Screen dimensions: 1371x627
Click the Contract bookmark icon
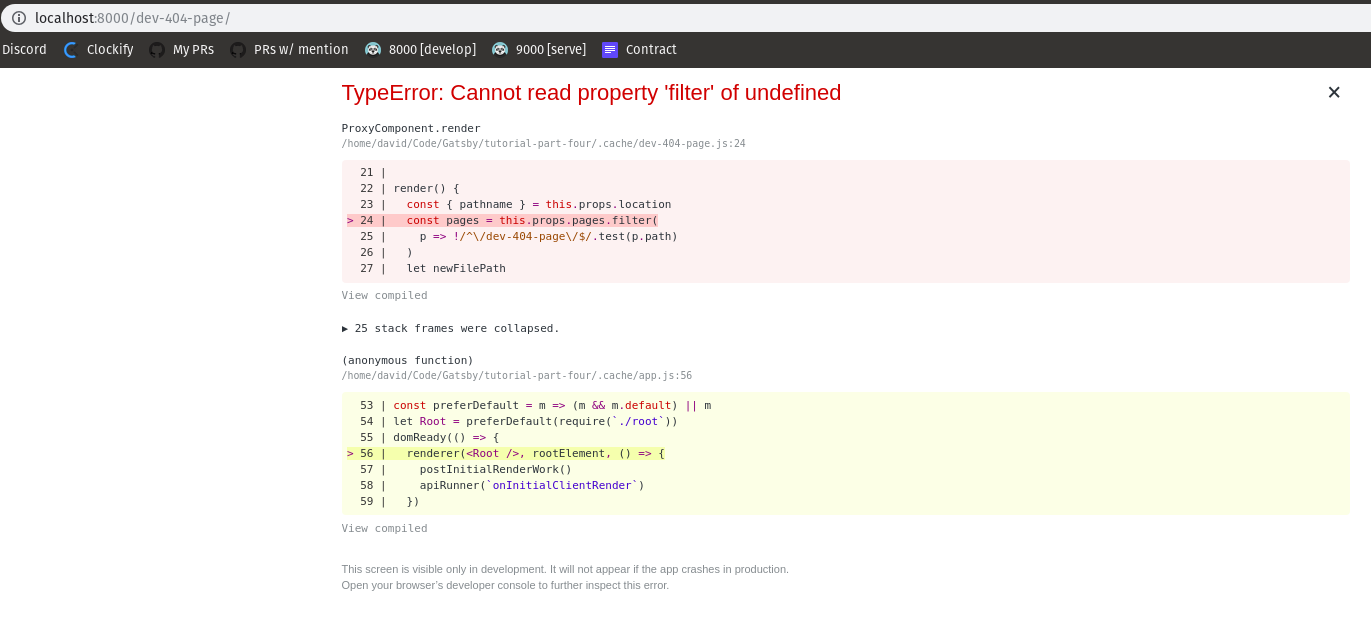click(609, 49)
